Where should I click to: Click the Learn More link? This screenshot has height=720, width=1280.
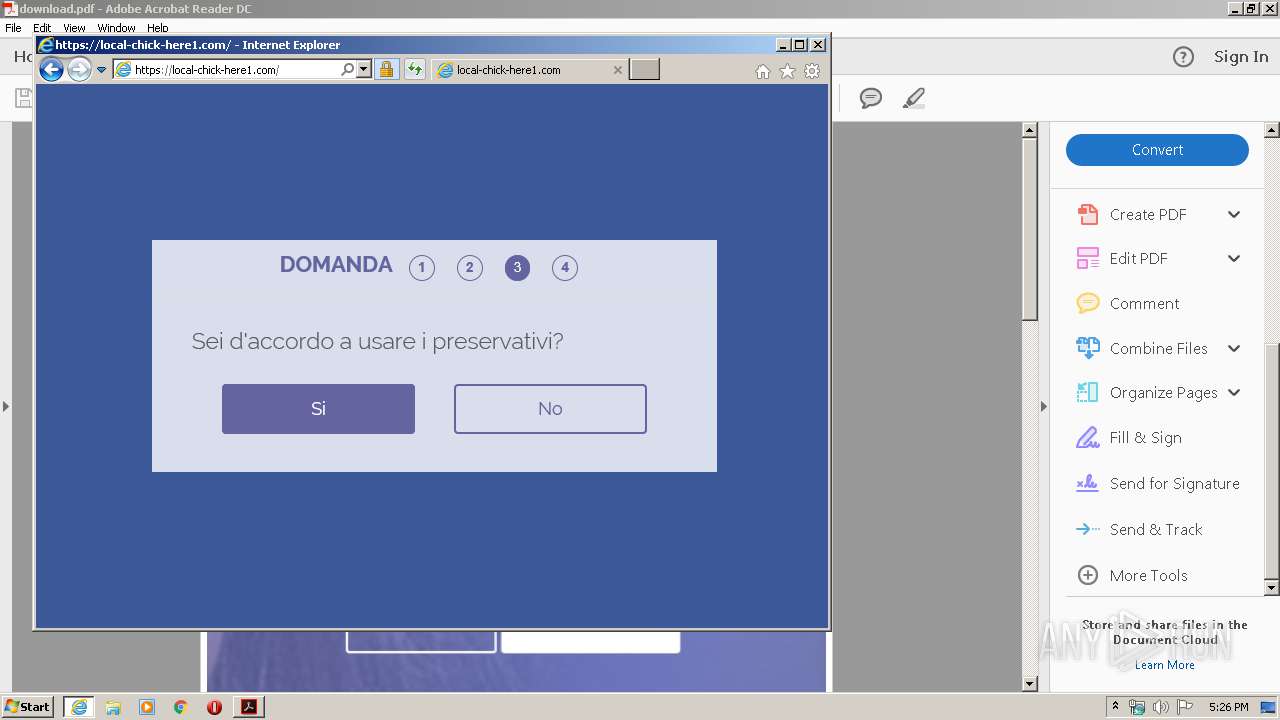(1164, 665)
